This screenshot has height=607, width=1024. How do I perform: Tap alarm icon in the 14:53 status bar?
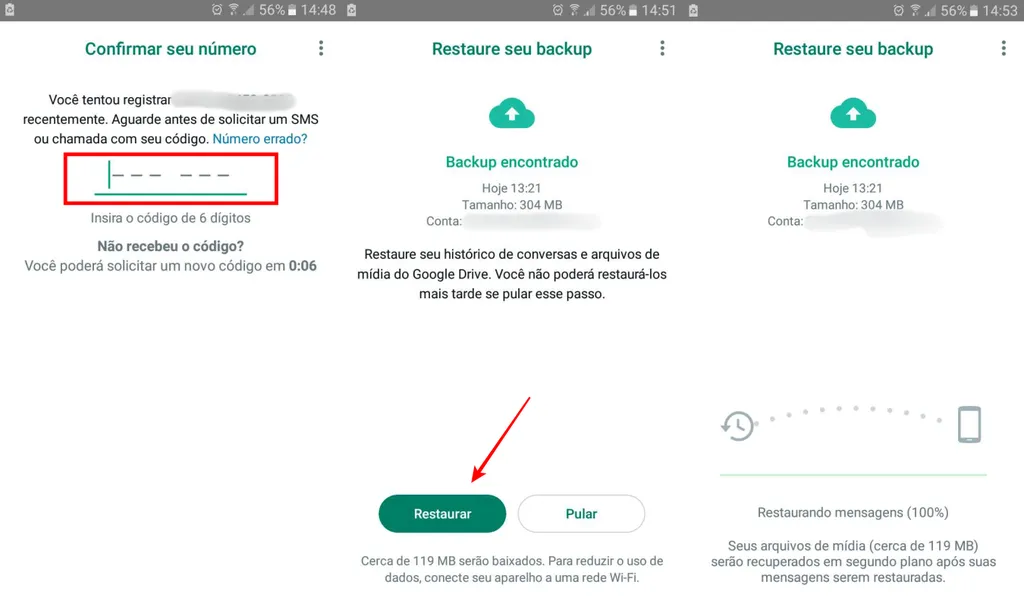click(899, 10)
